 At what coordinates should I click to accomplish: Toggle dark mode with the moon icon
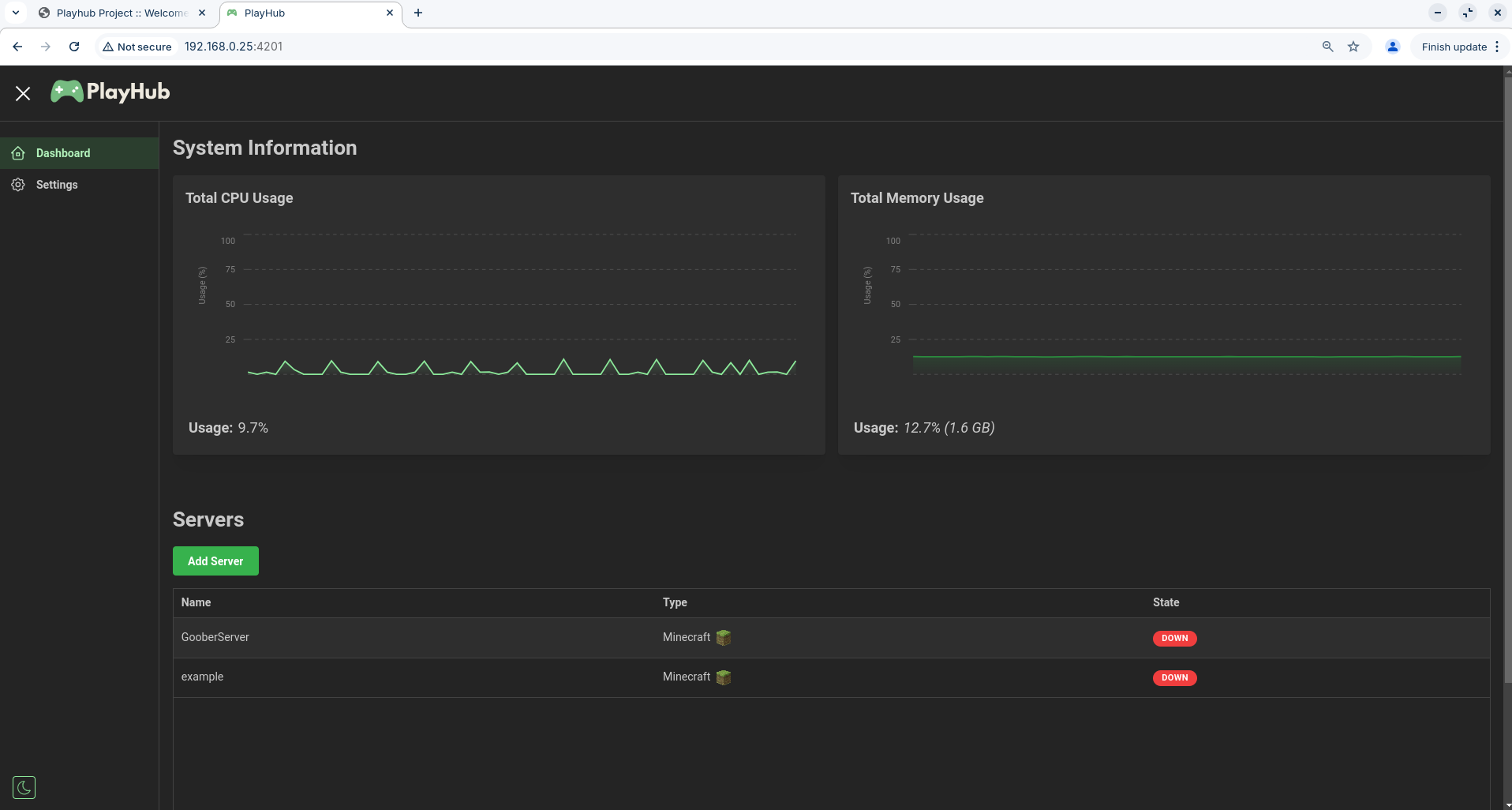[24, 787]
